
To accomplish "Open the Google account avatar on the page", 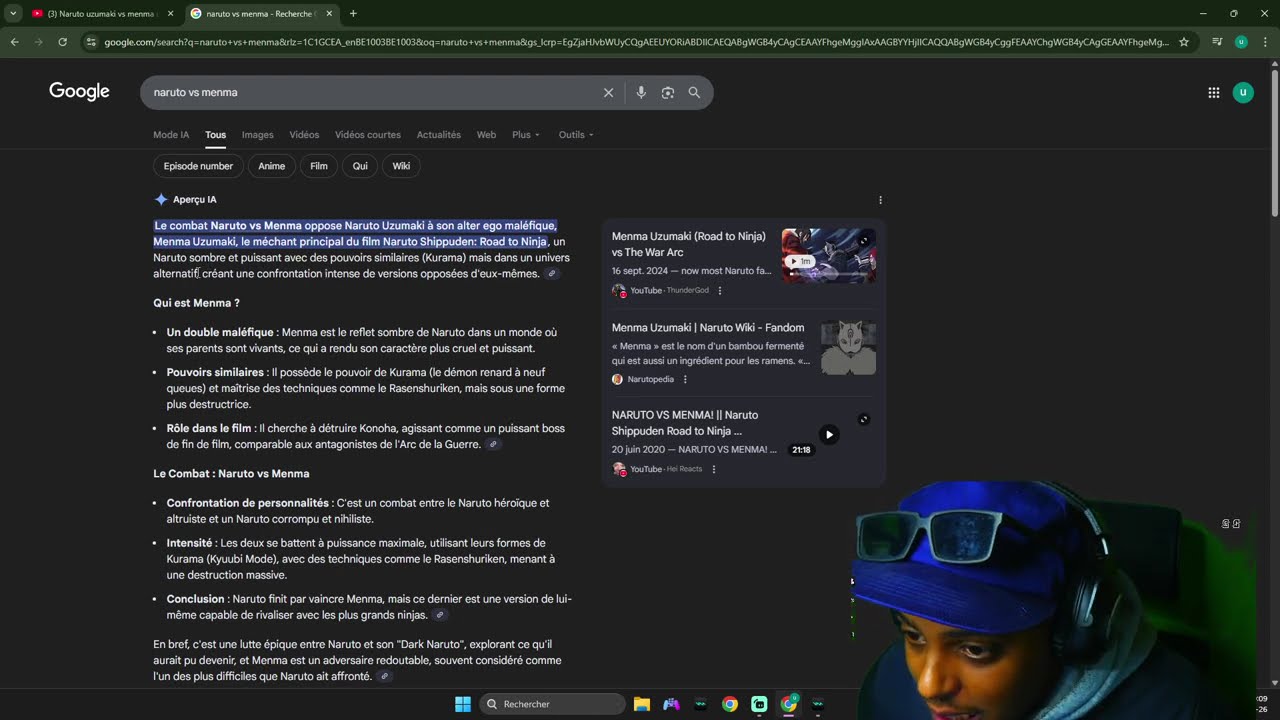I will [x=1243, y=92].
